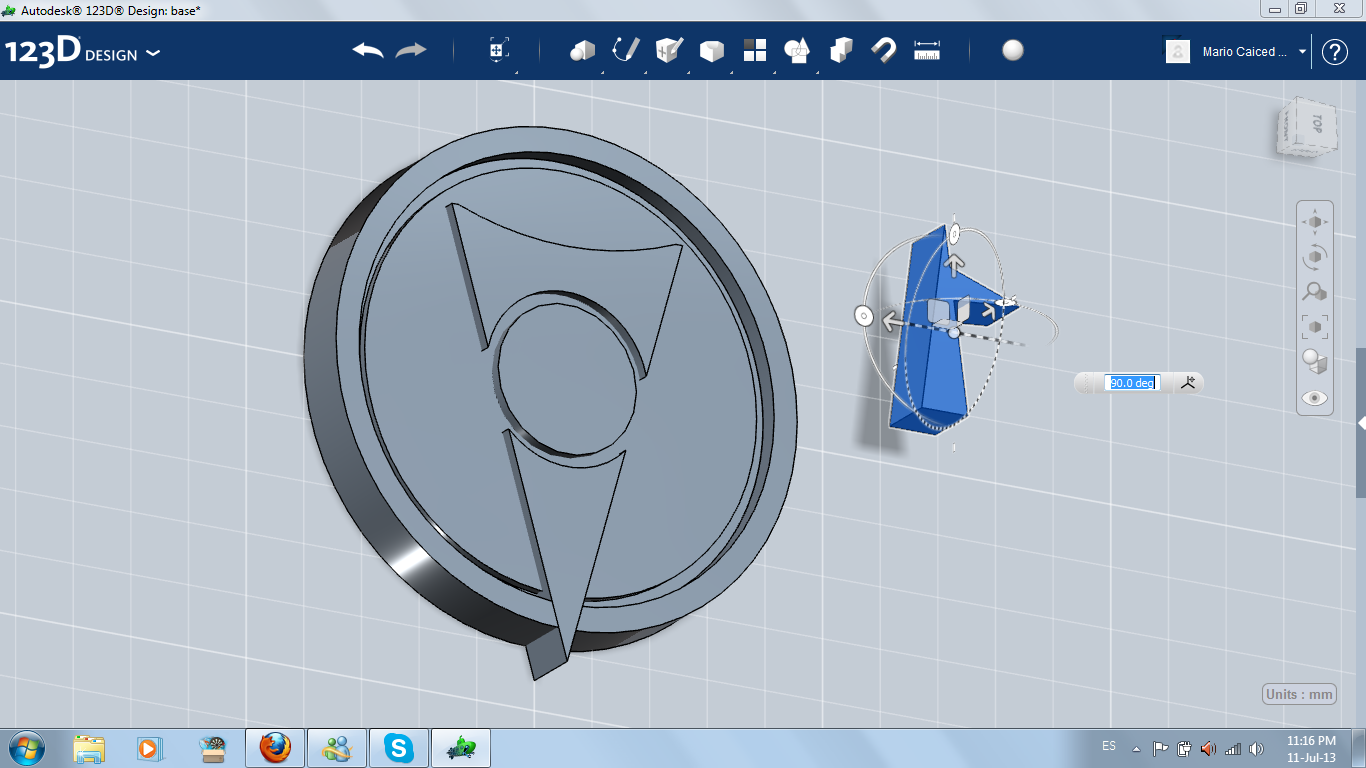The image size is (1366, 768).
Task: Open the Mario Caiced account dropdown
Action: point(1254,52)
